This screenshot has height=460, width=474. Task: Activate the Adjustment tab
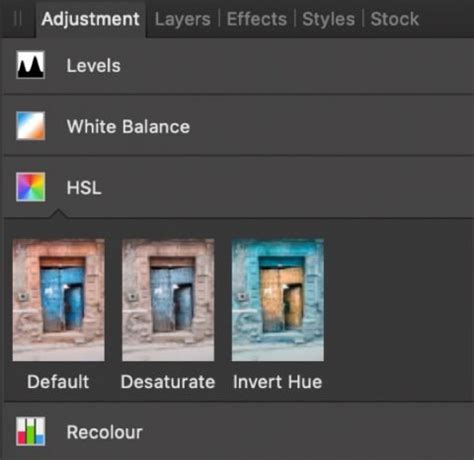[91, 19]
